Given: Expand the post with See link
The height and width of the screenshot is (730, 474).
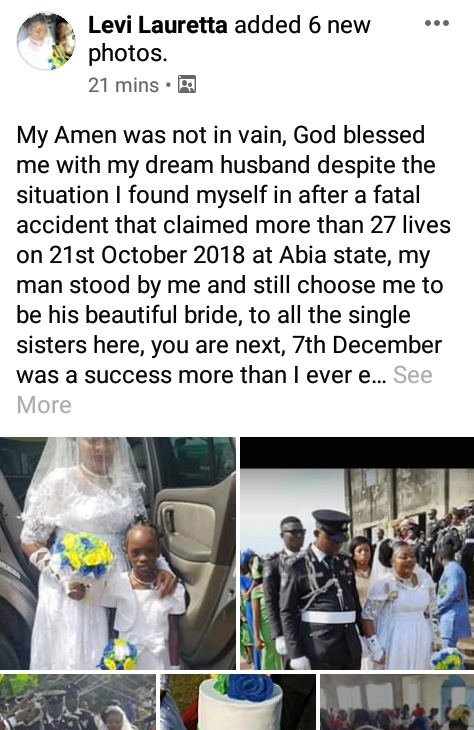Looking at the screenshot, I should [413, 375].
